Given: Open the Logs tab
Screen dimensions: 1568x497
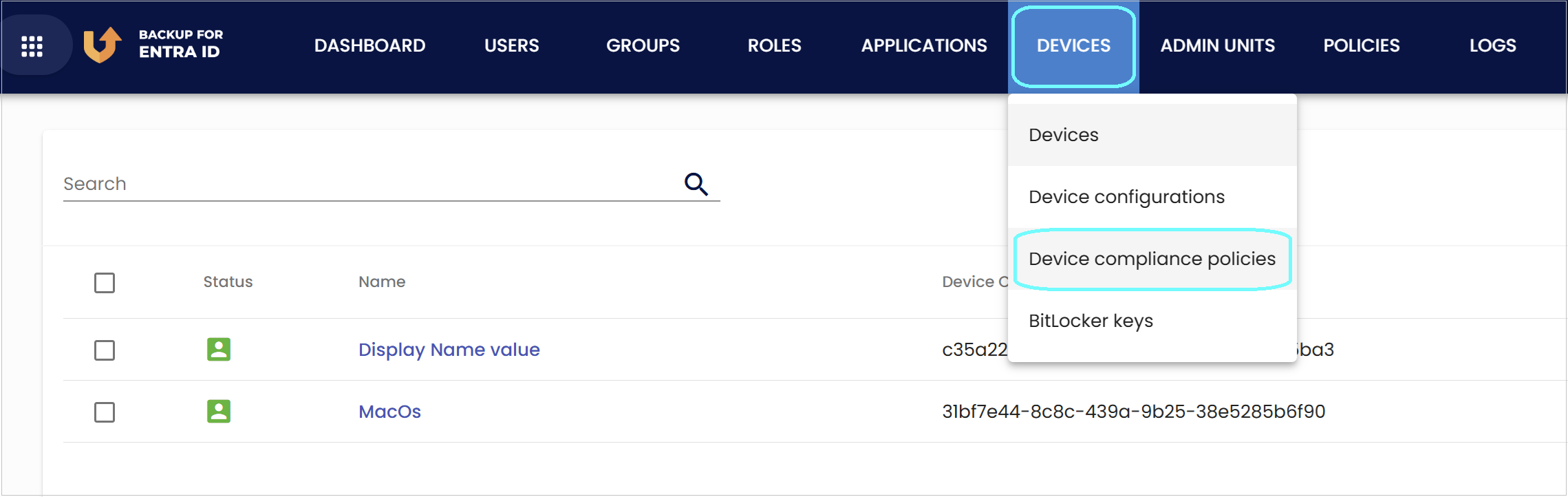Looking at the screenshot, I should 1493,45.
